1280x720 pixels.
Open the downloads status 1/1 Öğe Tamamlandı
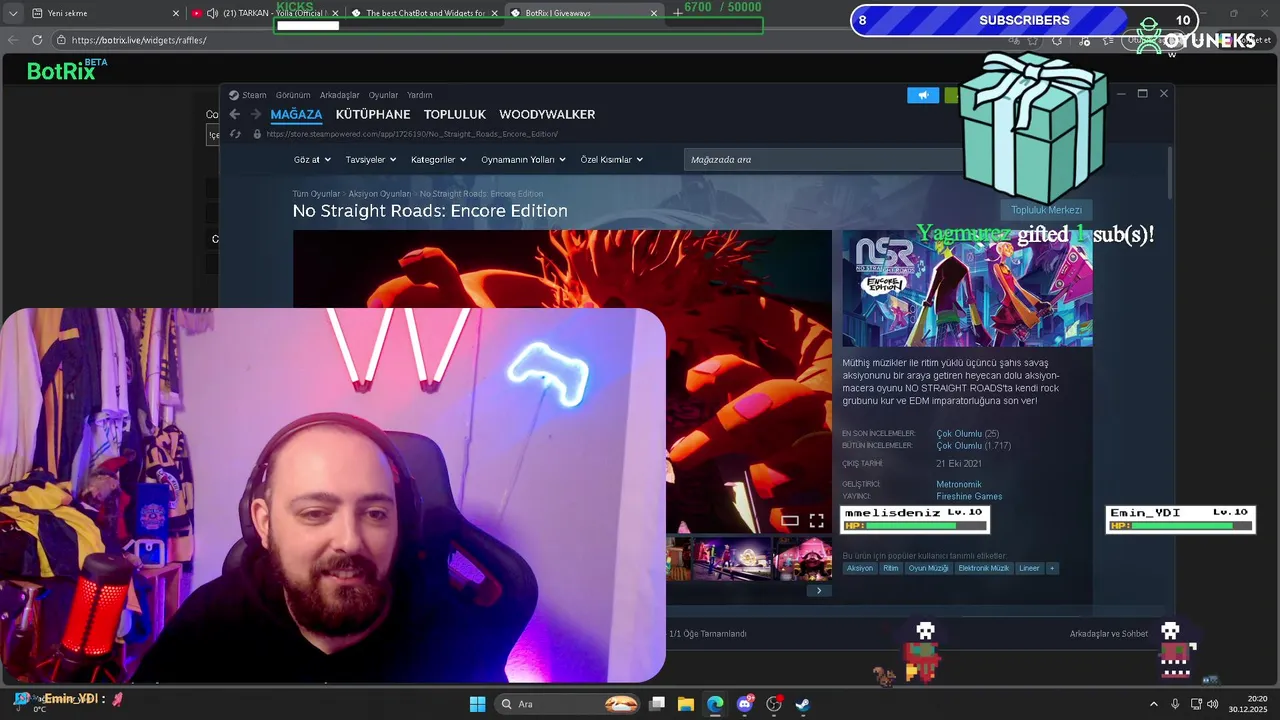(x=708, y=633)
